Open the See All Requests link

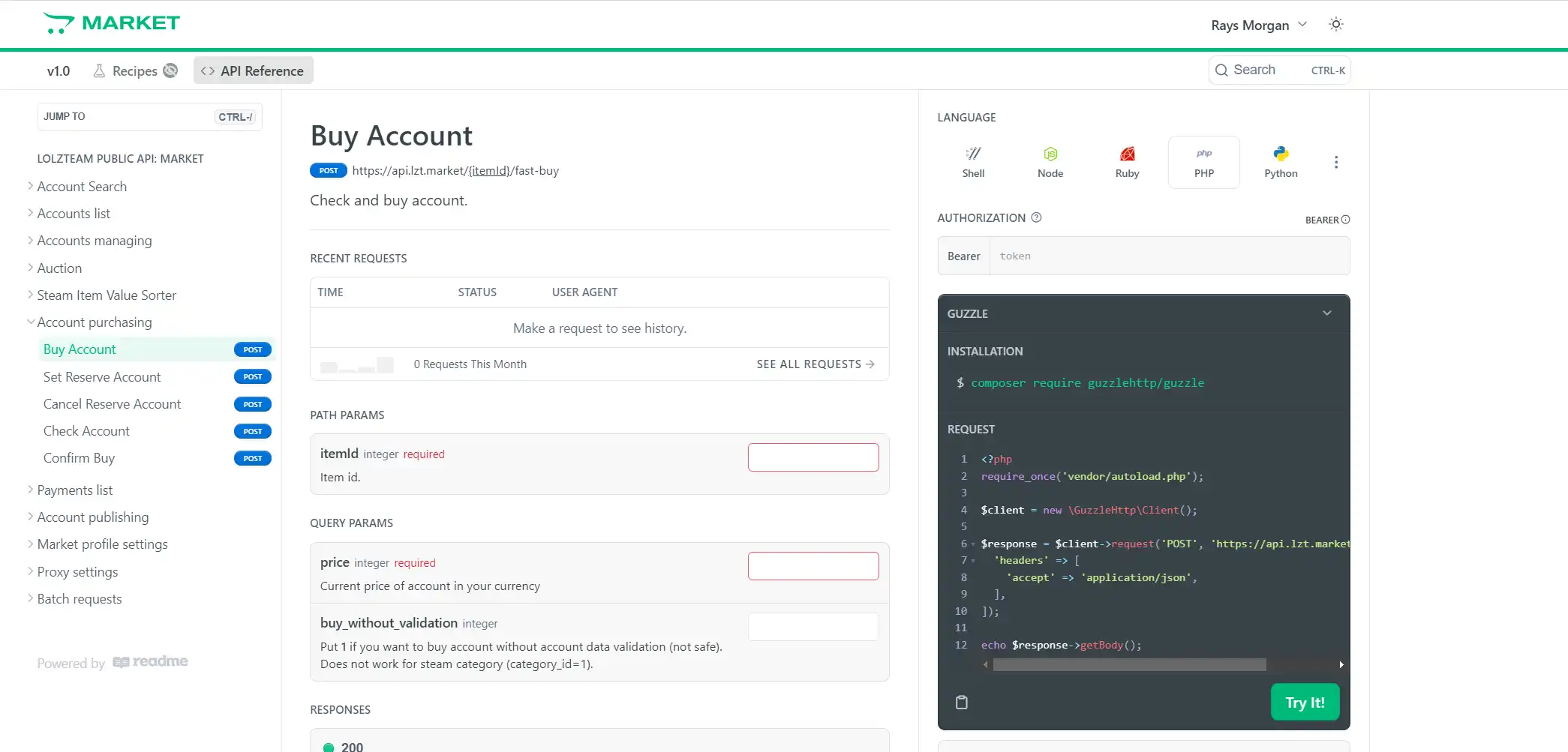(x=815, y=364)
